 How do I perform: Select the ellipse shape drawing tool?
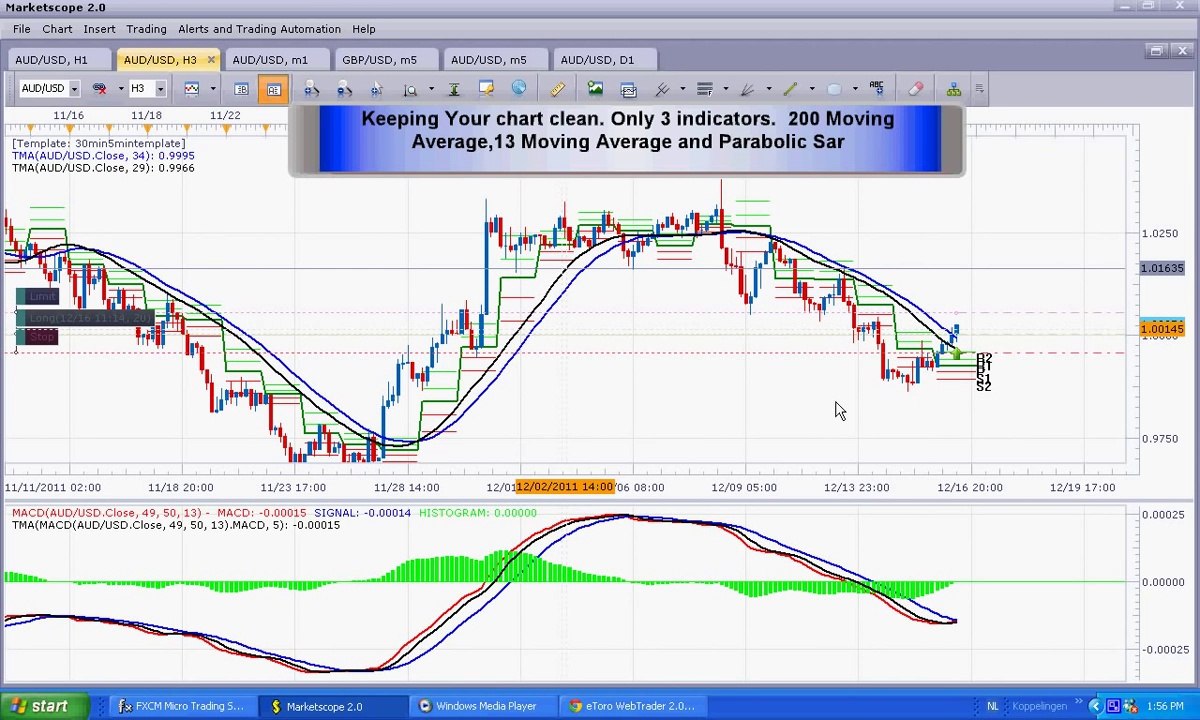(x=834, y=89)
